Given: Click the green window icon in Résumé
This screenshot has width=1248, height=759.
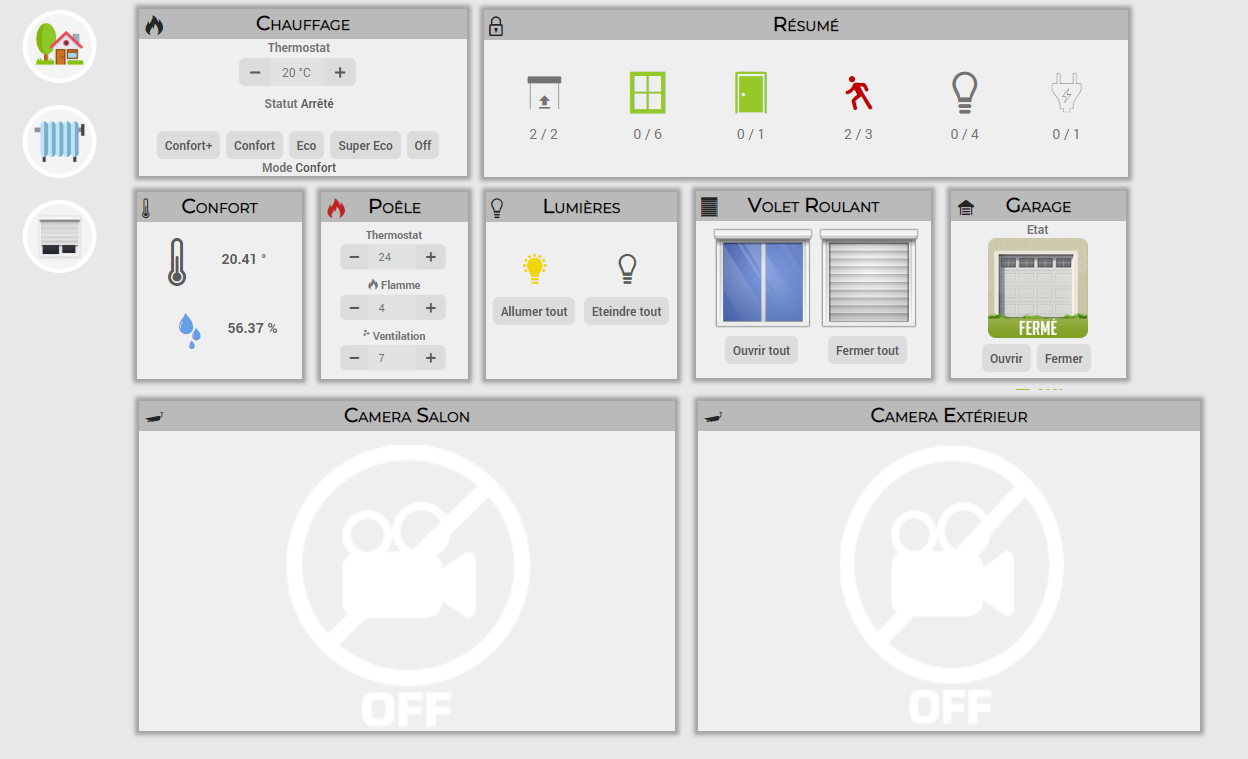Looking at the screenshot, I should (647, 93).
